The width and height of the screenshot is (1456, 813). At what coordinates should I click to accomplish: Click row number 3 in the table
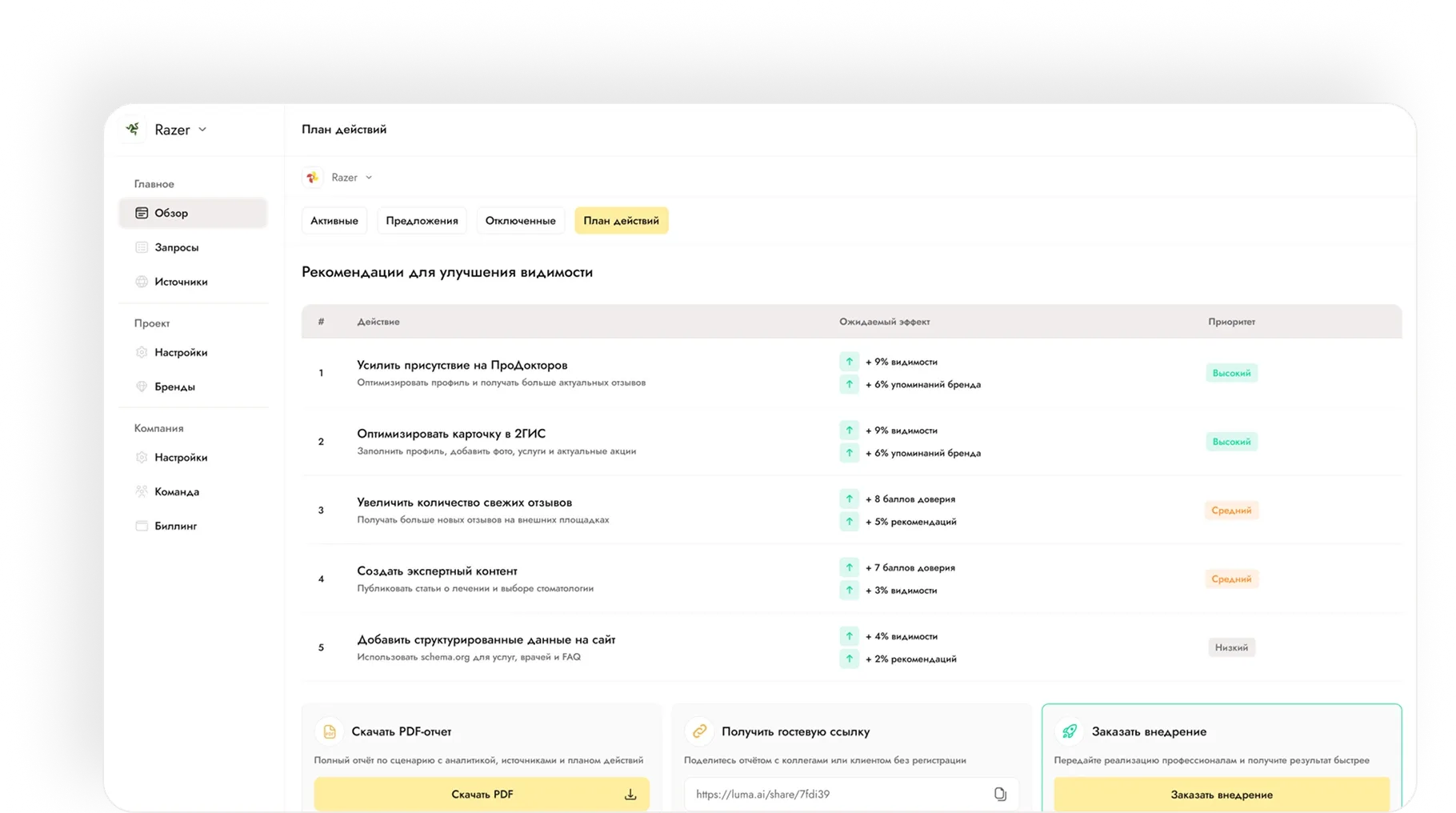321,511
